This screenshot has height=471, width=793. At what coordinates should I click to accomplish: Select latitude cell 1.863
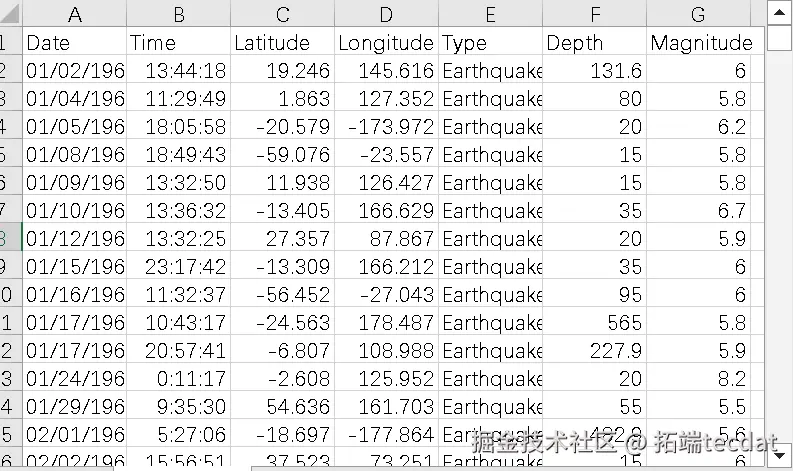pyautogui.click(x=283, y=97)
